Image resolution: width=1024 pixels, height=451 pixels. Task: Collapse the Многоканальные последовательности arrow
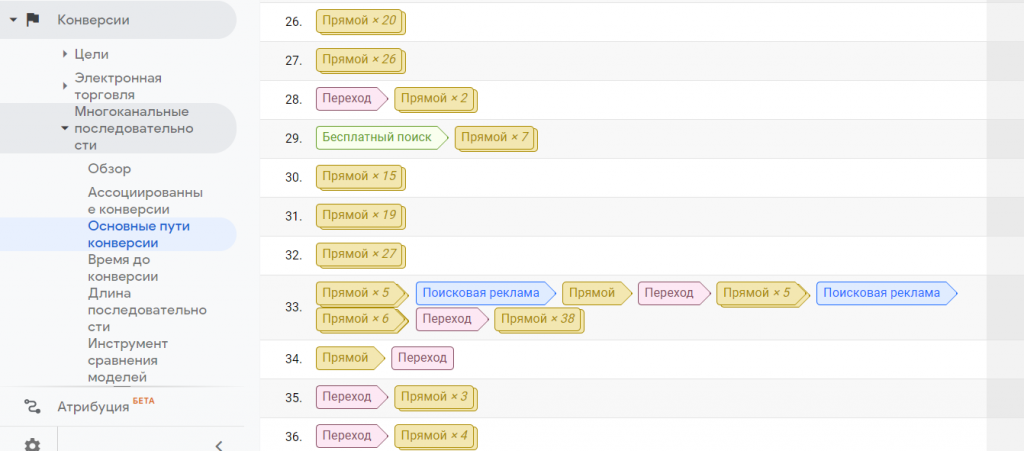64,128
